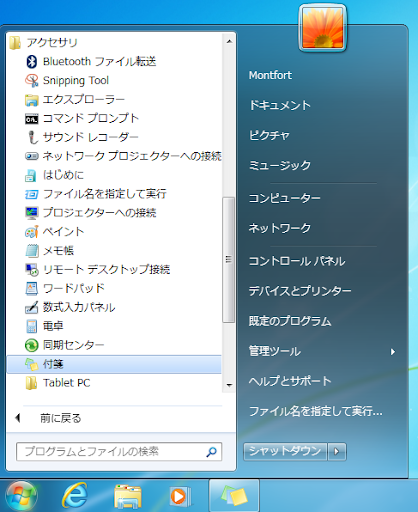Select the Snipping Tool text label
Viewport: 418px width, 512px height.
tap(76, 80)
